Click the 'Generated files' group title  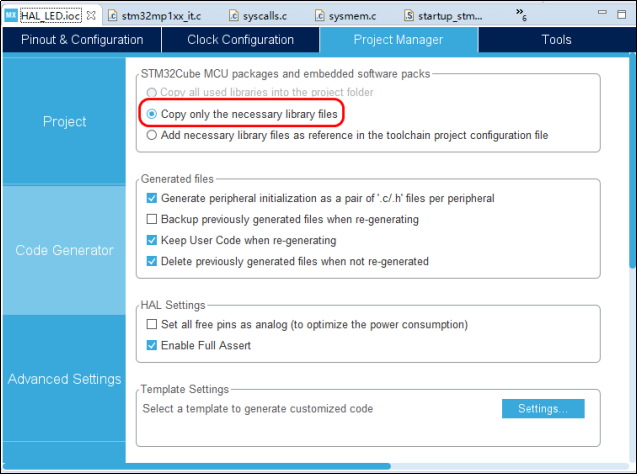pyautogui.click(x=177, y=179)
